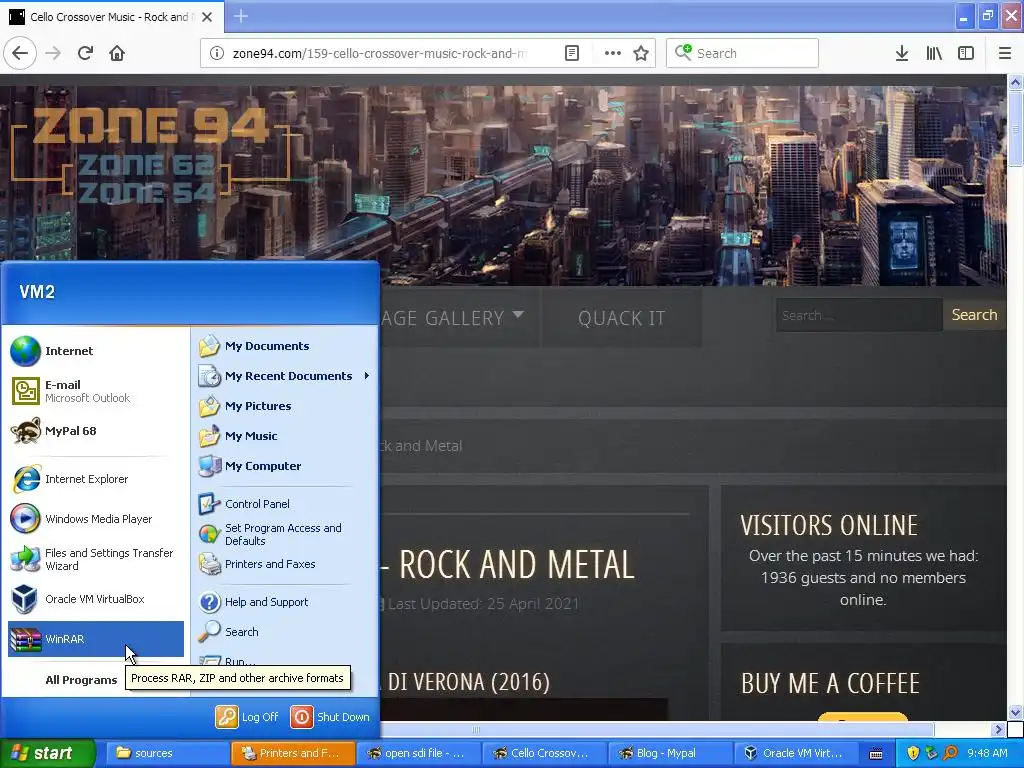Go to browser home page
The image size is (1024, 768).
[117, 54]
